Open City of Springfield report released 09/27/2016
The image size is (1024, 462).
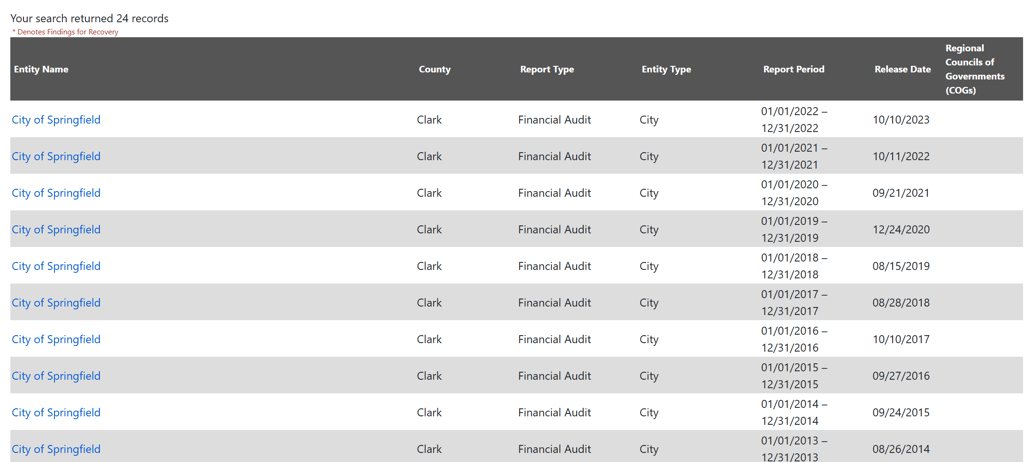tap(56, 376)
